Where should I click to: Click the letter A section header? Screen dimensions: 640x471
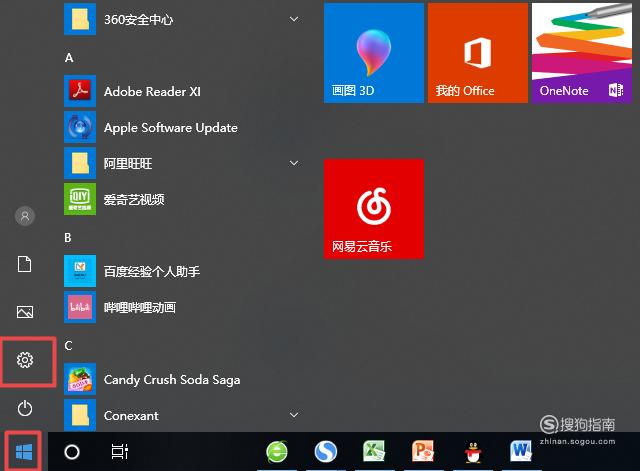coord(69,58)
